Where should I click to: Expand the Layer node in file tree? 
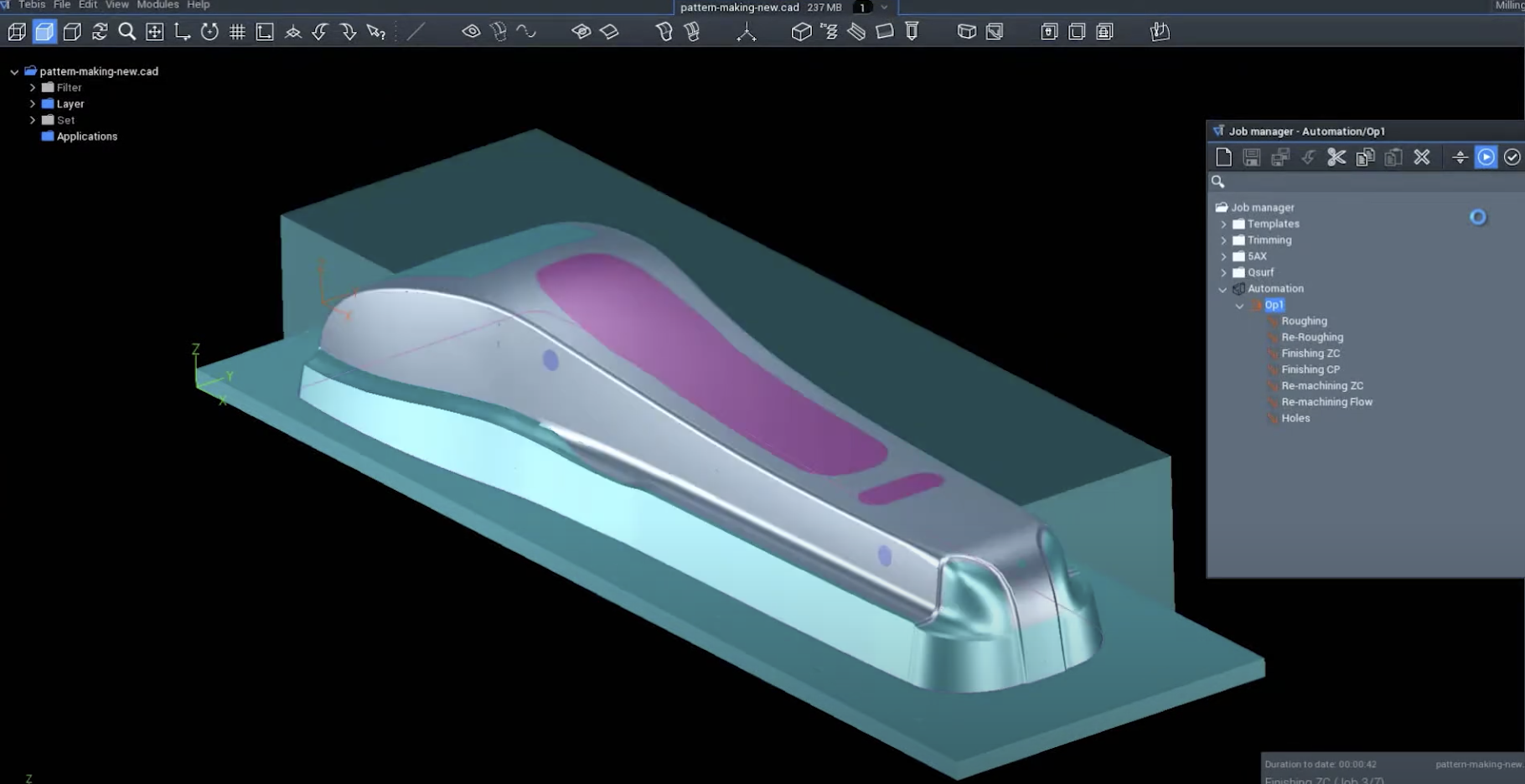click(x=33, y=104)
